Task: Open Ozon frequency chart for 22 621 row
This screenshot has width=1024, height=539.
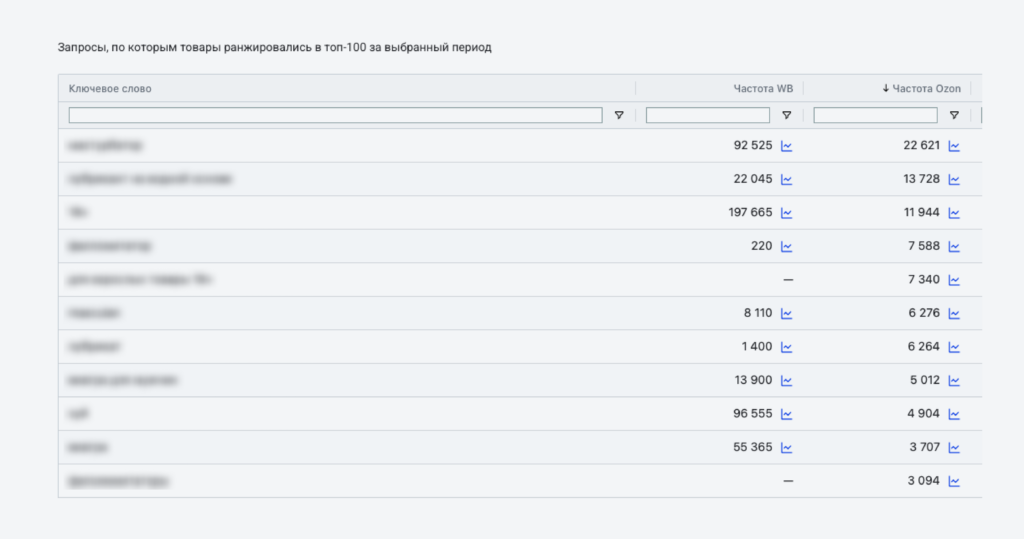Action: (x=954, y=146)
